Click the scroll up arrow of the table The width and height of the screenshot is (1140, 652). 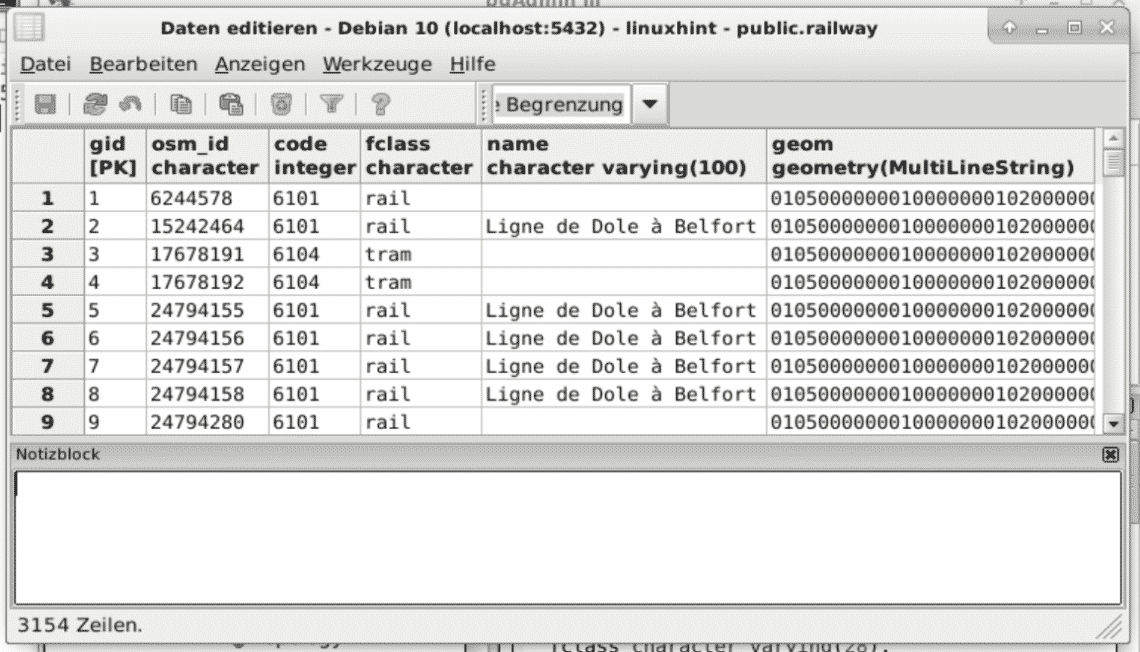coord(1113,138)
